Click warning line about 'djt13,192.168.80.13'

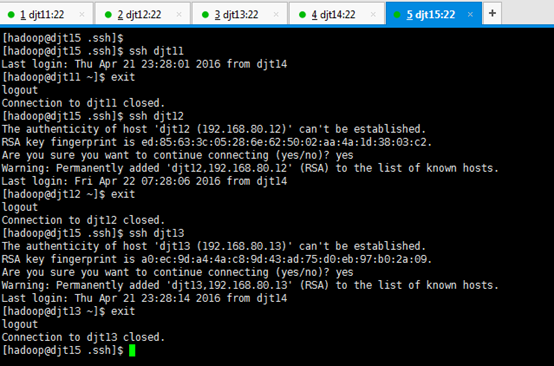tap(250, 285)
